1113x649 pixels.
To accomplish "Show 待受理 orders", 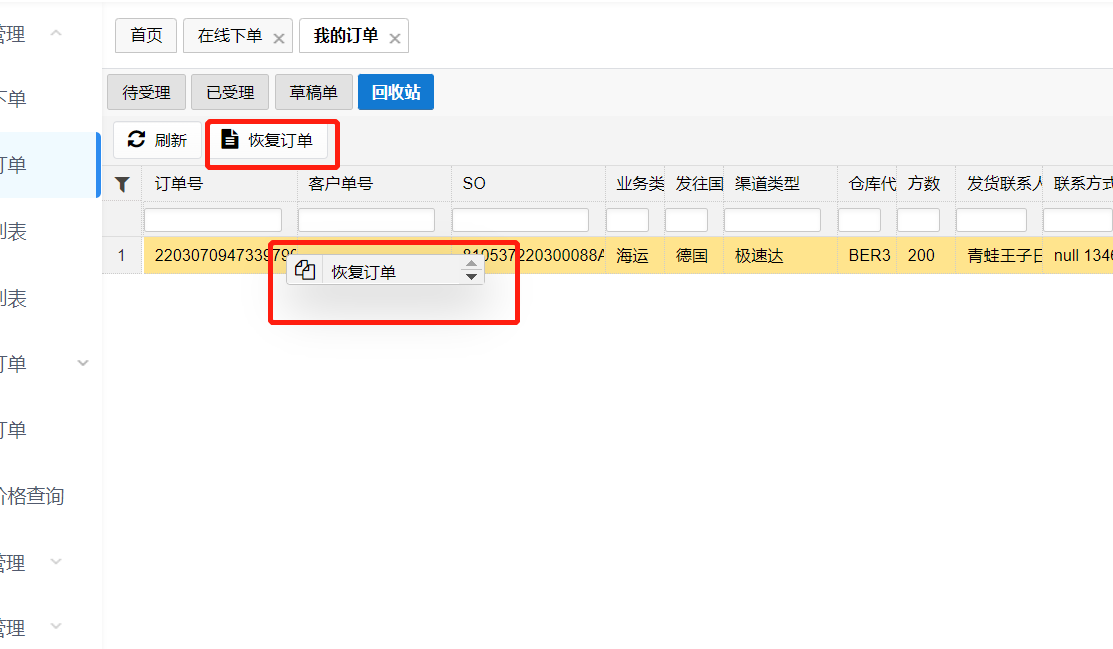I will coord(146,92).
